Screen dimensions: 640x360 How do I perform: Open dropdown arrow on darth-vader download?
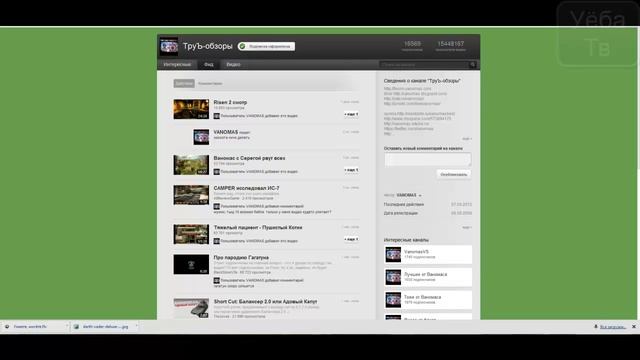tap(136, 326)
